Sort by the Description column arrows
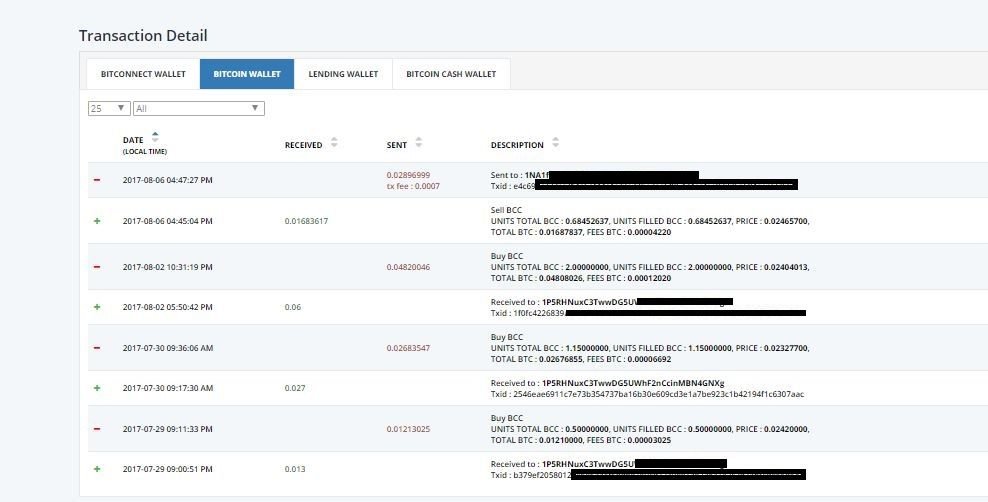Screen dimensions: 988x502 point(555,142)
